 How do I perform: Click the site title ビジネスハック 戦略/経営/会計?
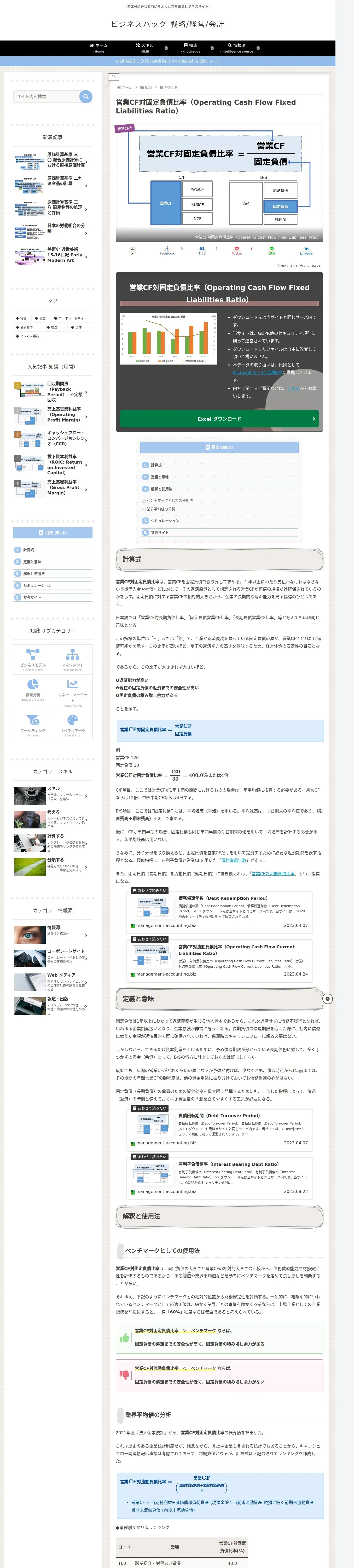pos(167,24)
